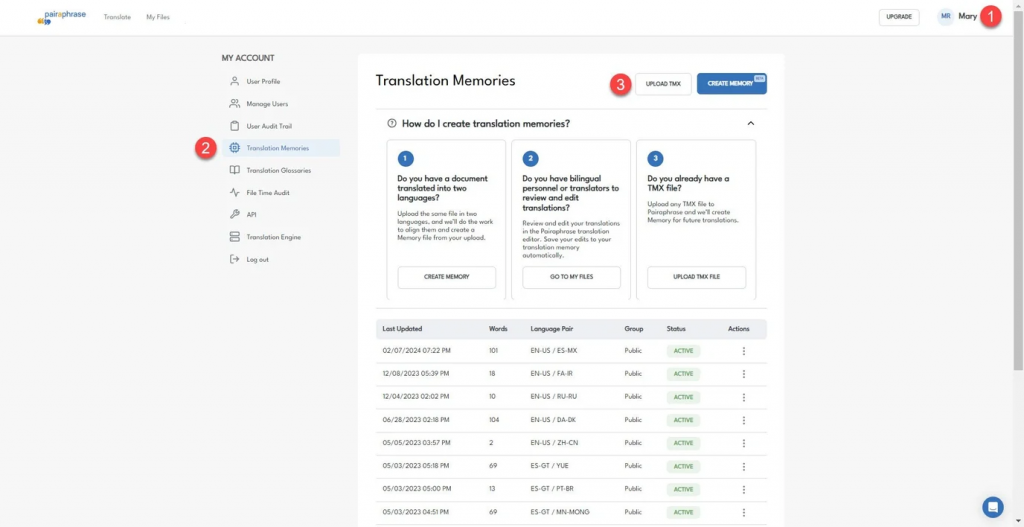Open actions menu for EN-US / RU-RU row

coord(743,396)
